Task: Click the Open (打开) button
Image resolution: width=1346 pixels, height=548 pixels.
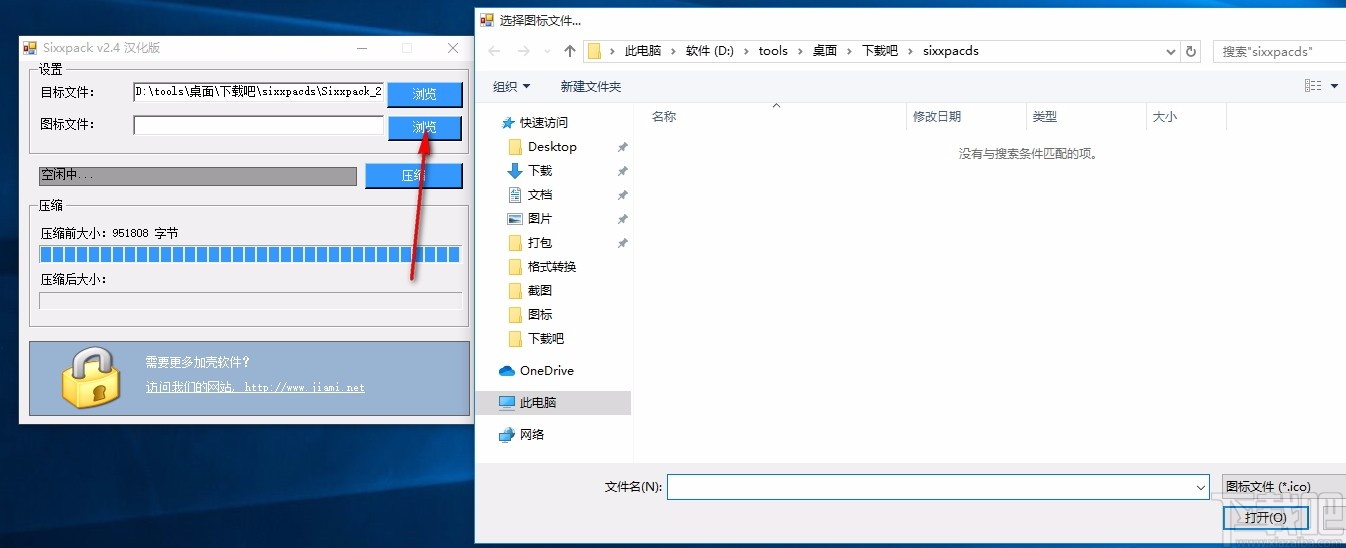Action: 1265,517
